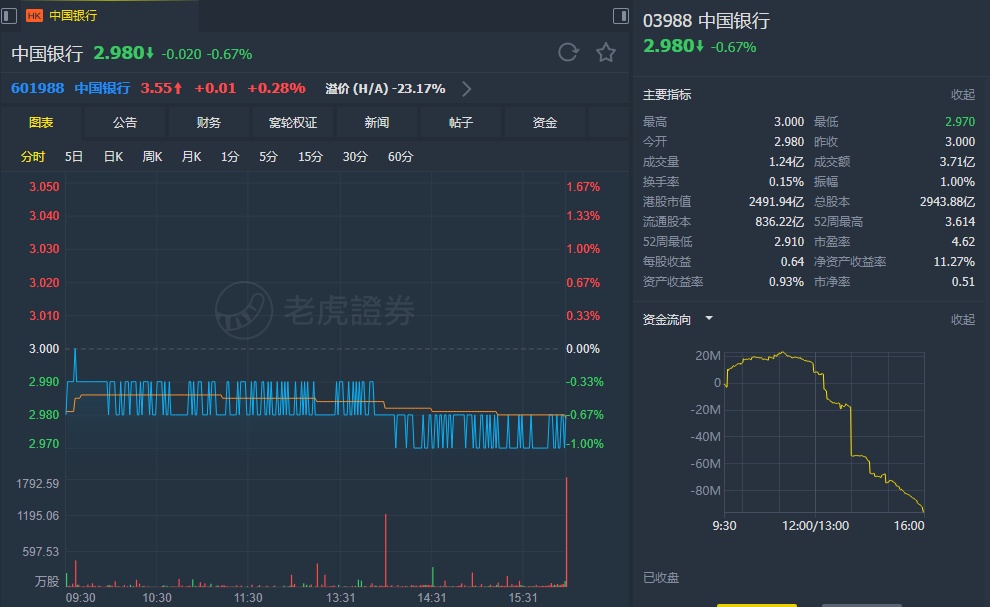Screen dimensions: 990x607
Task: Add 中国银行 to favorites star
Action: (606, 52)
